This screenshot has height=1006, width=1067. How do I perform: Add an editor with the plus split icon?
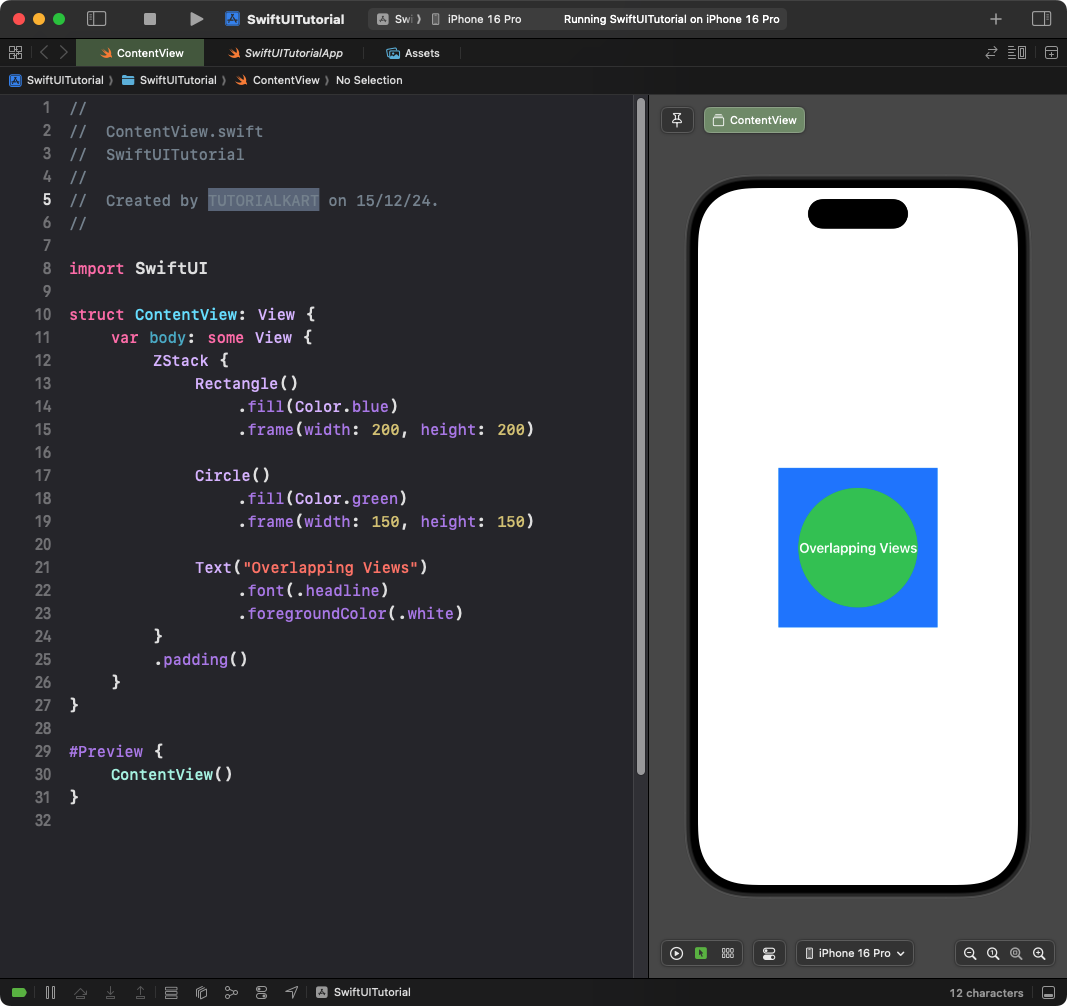tap(1051, 52)
